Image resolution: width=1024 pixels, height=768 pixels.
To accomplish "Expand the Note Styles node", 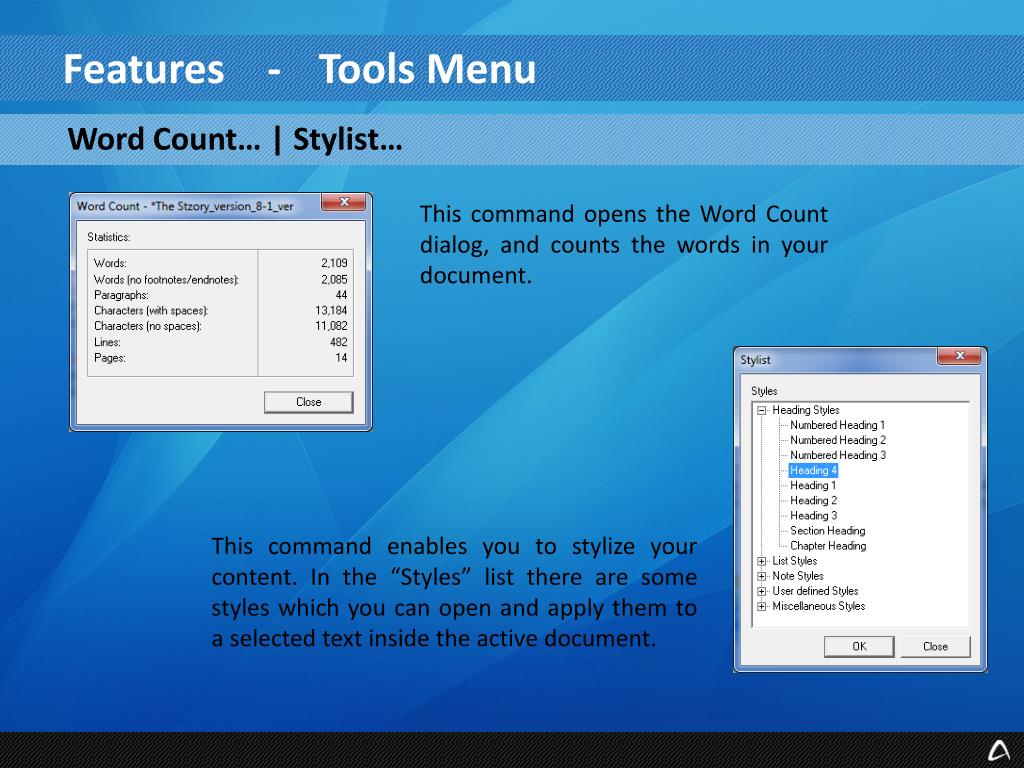I will (x=761, y=577).
